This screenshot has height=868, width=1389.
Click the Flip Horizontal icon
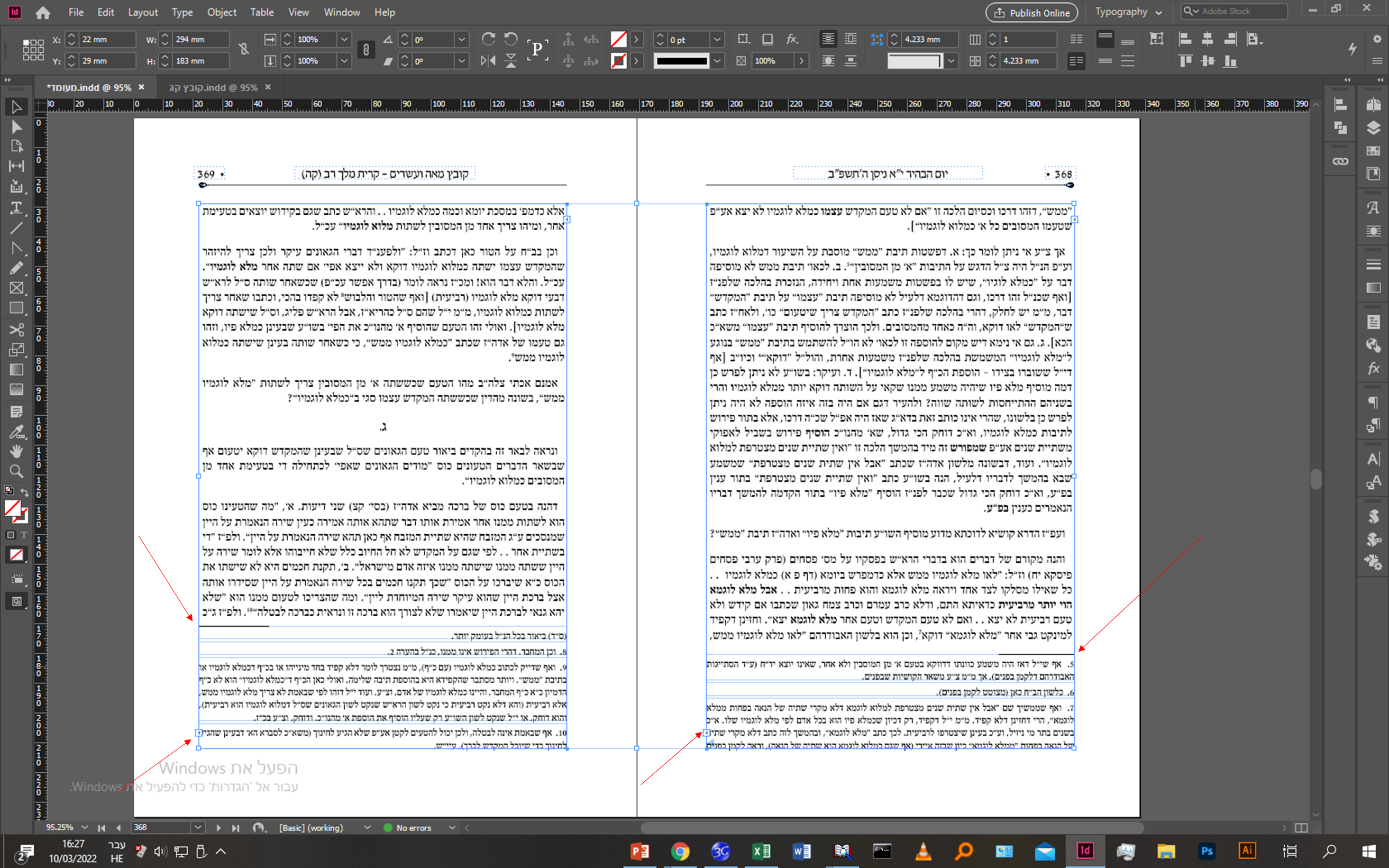tap(488, 61)
